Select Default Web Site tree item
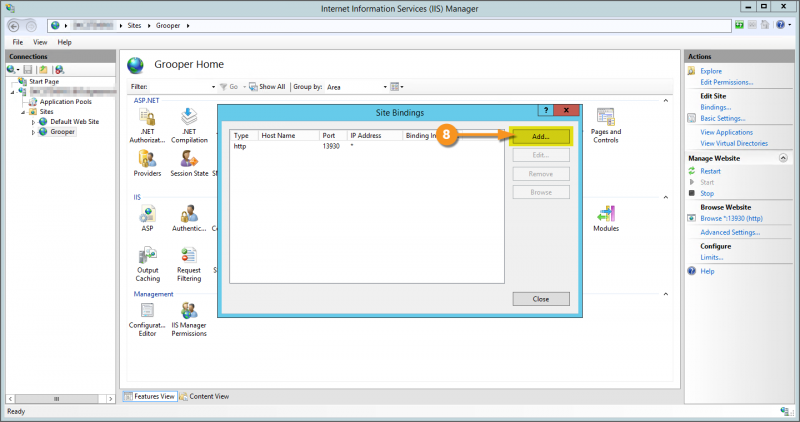The image size is (800, 422). [74, 122]
